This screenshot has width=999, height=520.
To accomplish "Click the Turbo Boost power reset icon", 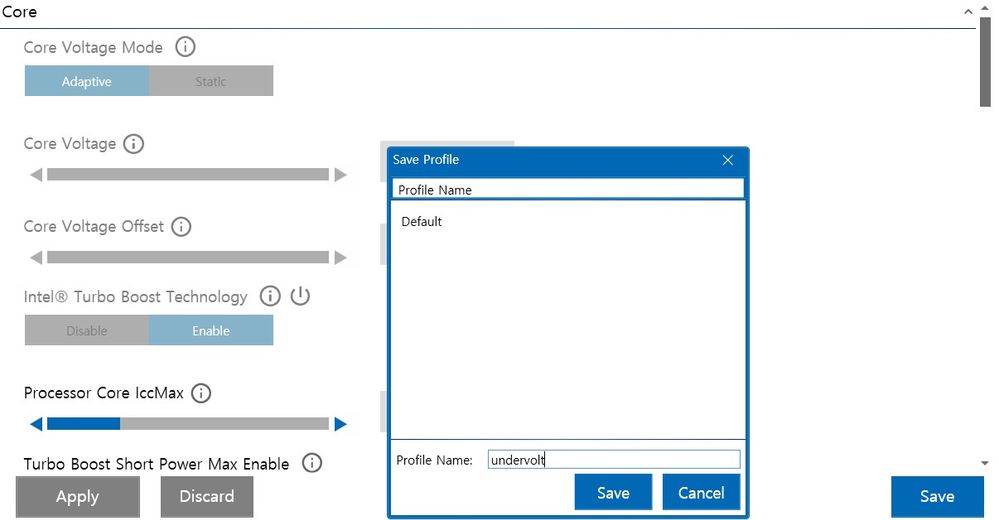I will click(299, 296).
